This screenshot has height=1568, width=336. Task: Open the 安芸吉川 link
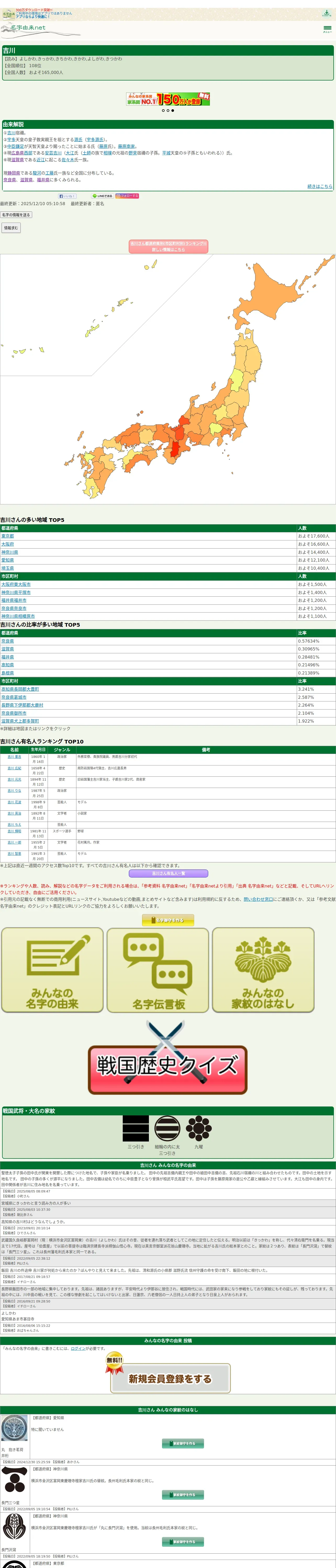click(x=53, y=153)
